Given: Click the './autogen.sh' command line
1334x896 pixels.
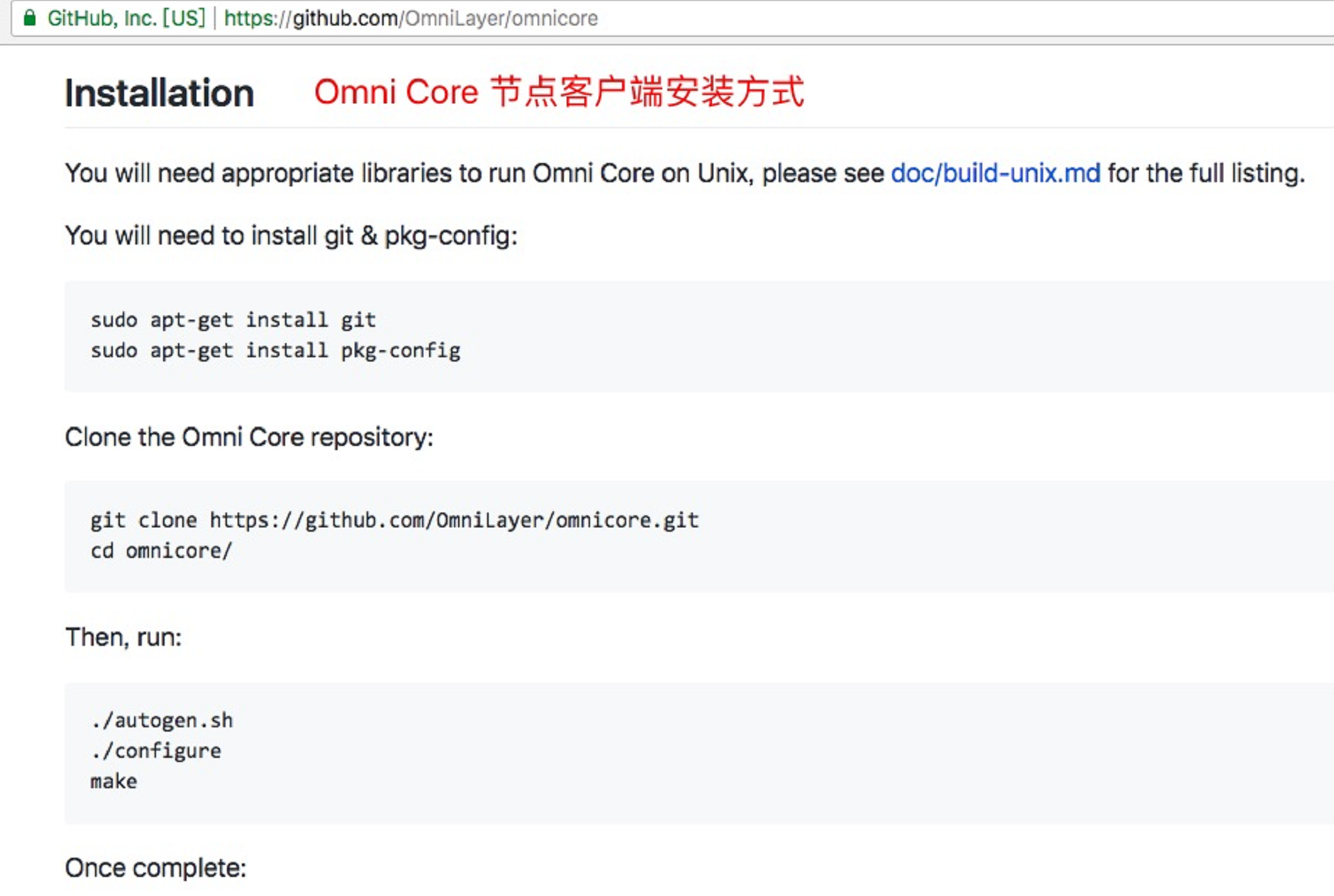Looking at the screenshot, I should click(162, 720).
